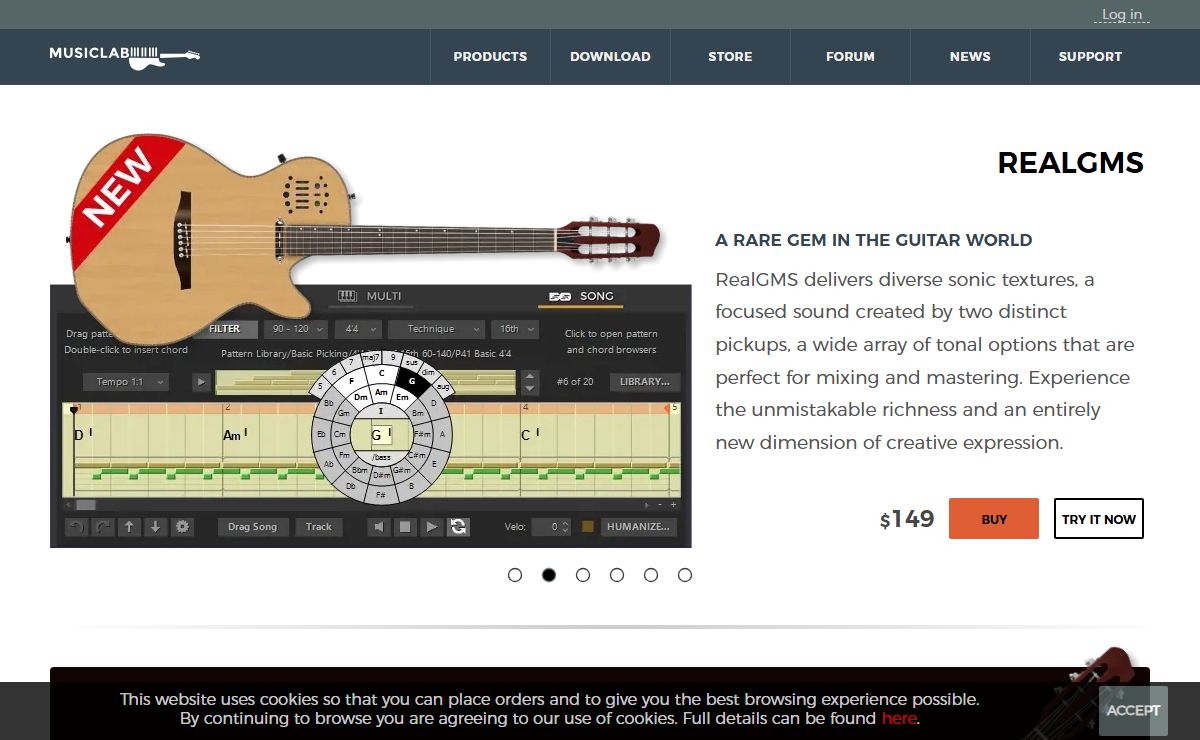Select the fourth carousel slide dot
Image resolution: width=1200 pixels, height=740 pixels.
pyautogui.click(x=617, y=575)
